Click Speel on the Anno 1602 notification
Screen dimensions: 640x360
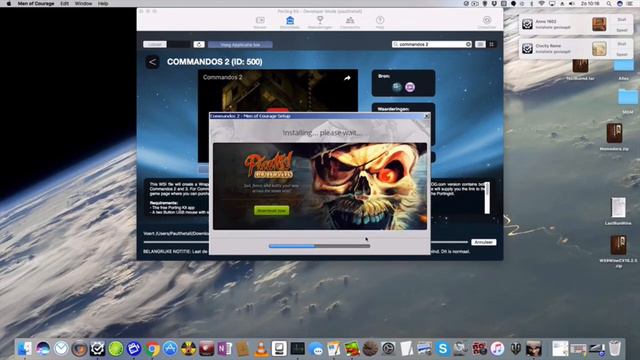[622, 30]
